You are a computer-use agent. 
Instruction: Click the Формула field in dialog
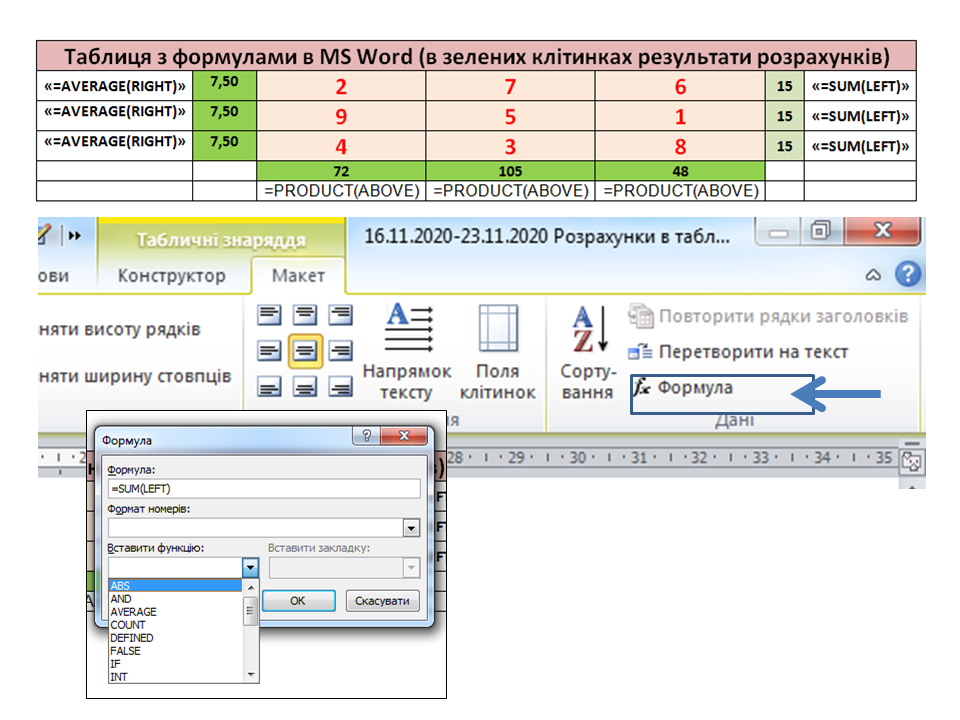(x=264, y=489)
